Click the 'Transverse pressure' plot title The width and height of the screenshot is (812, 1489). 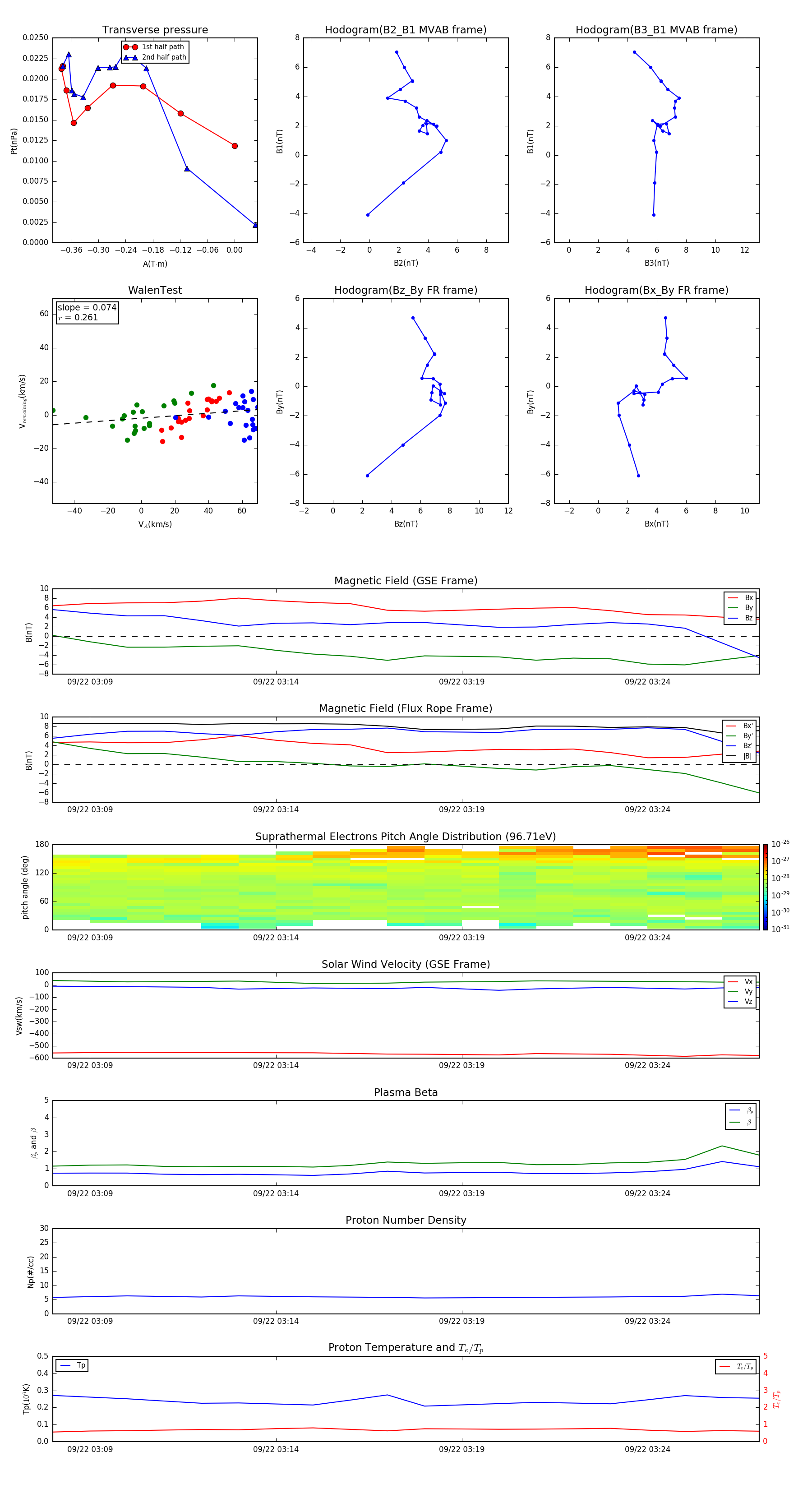pos(155,29)
